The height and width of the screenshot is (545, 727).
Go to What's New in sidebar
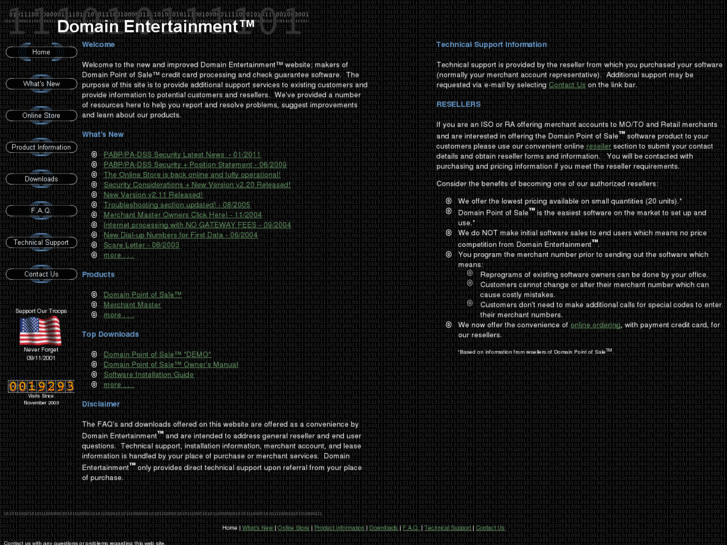point(41,84)
